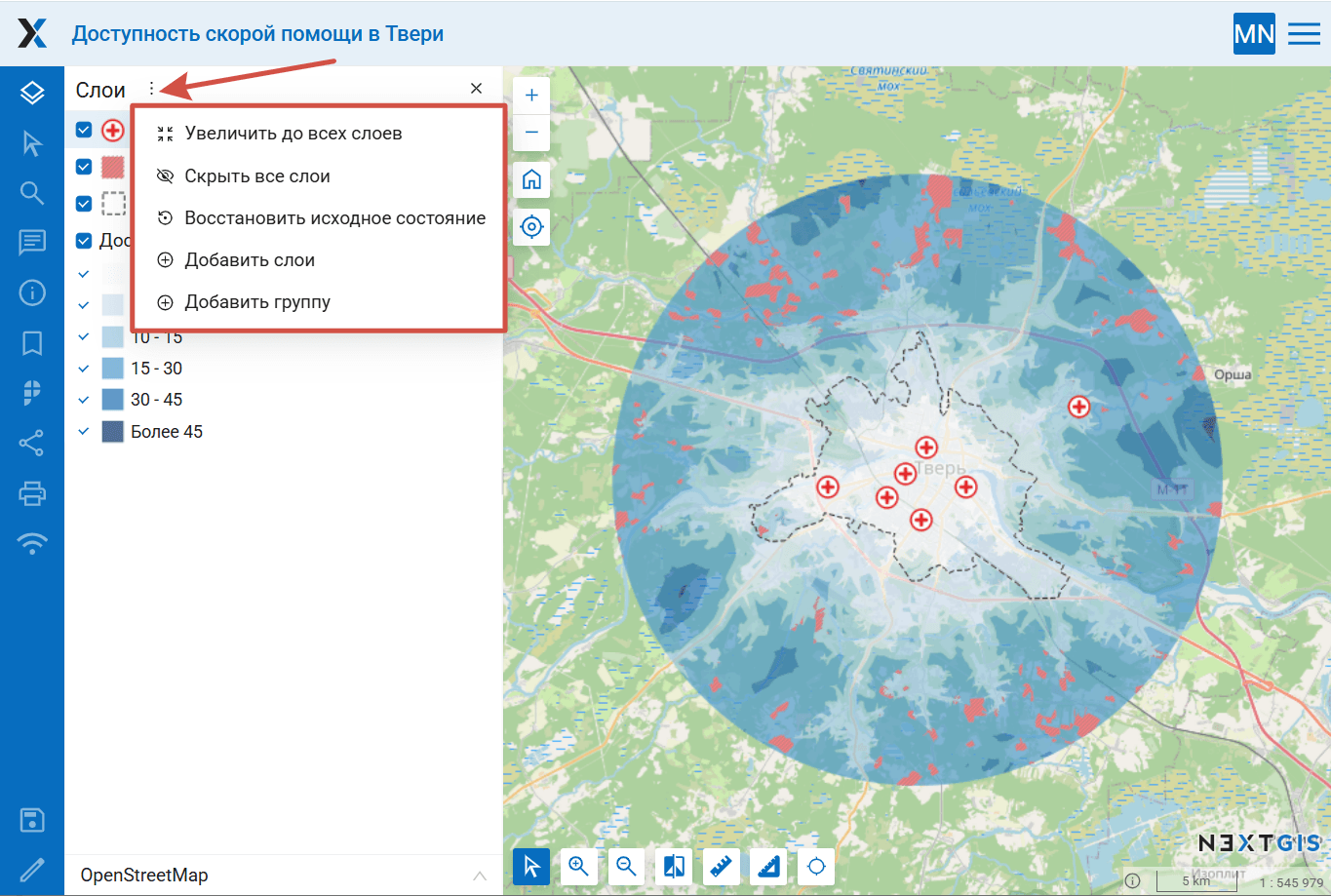Click the Более 45 color swatch
The image size is (1331, 896).
[x=113, y=431]
